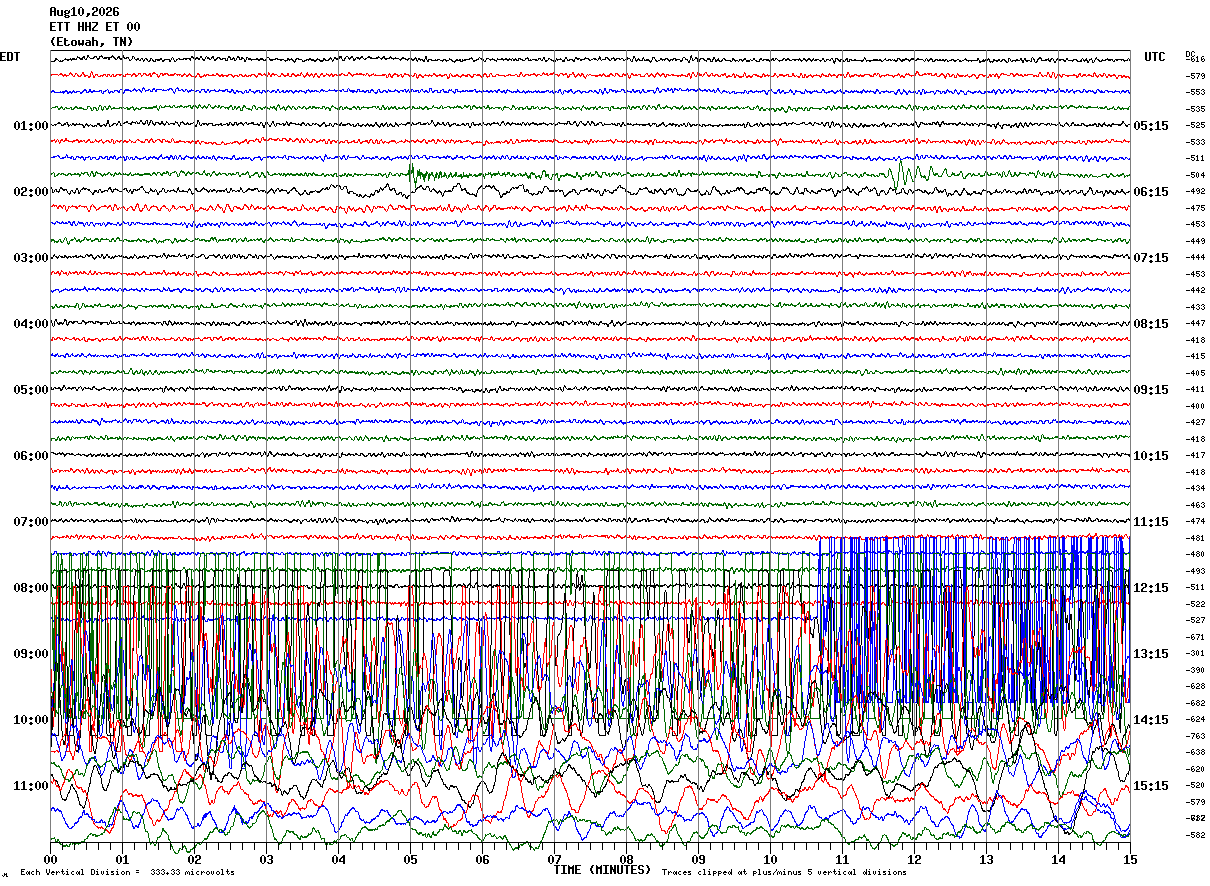This screenshot has width=1210, height=886.
Task: Click the 01:00 EDT time label
Action: point(31,126)
